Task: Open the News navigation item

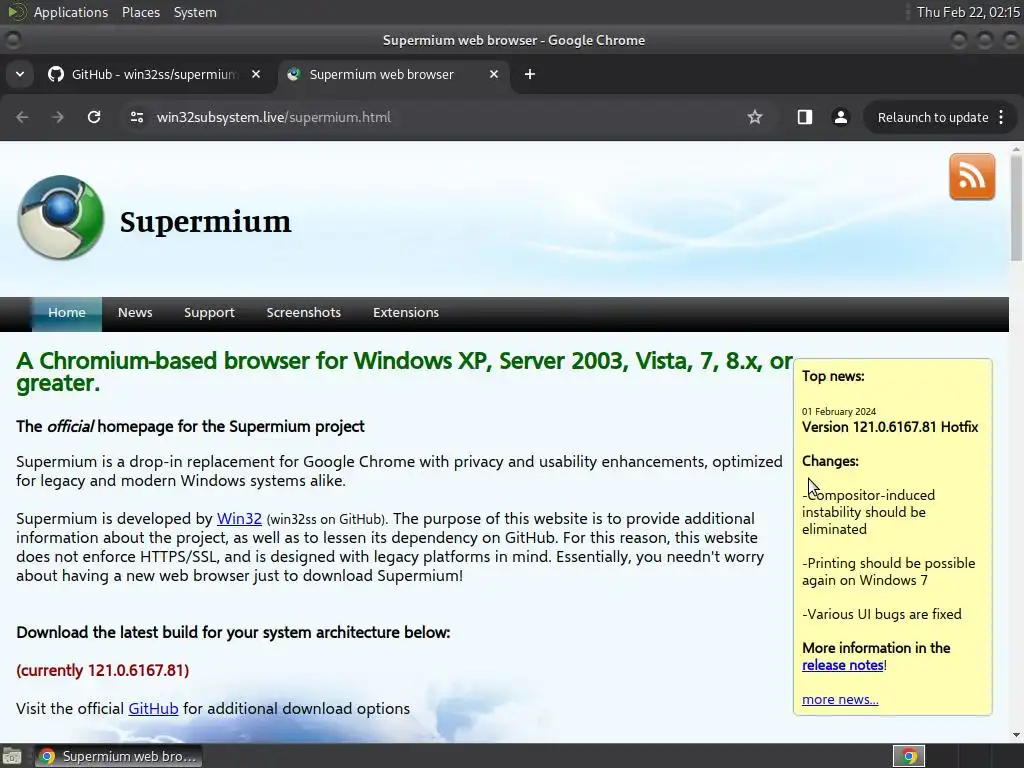Action: (135, 312)
